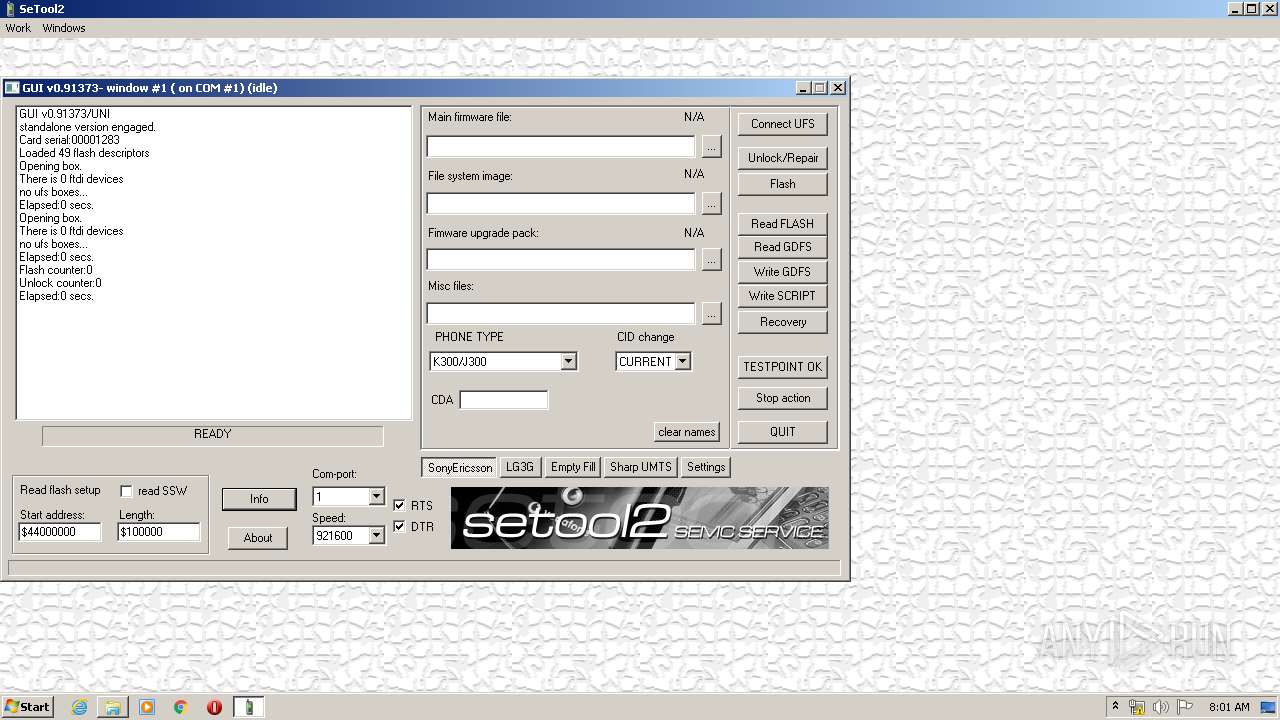1280x720 pixels.
Task: Switch to the Settings tab
Action: [x=706, y=467]
